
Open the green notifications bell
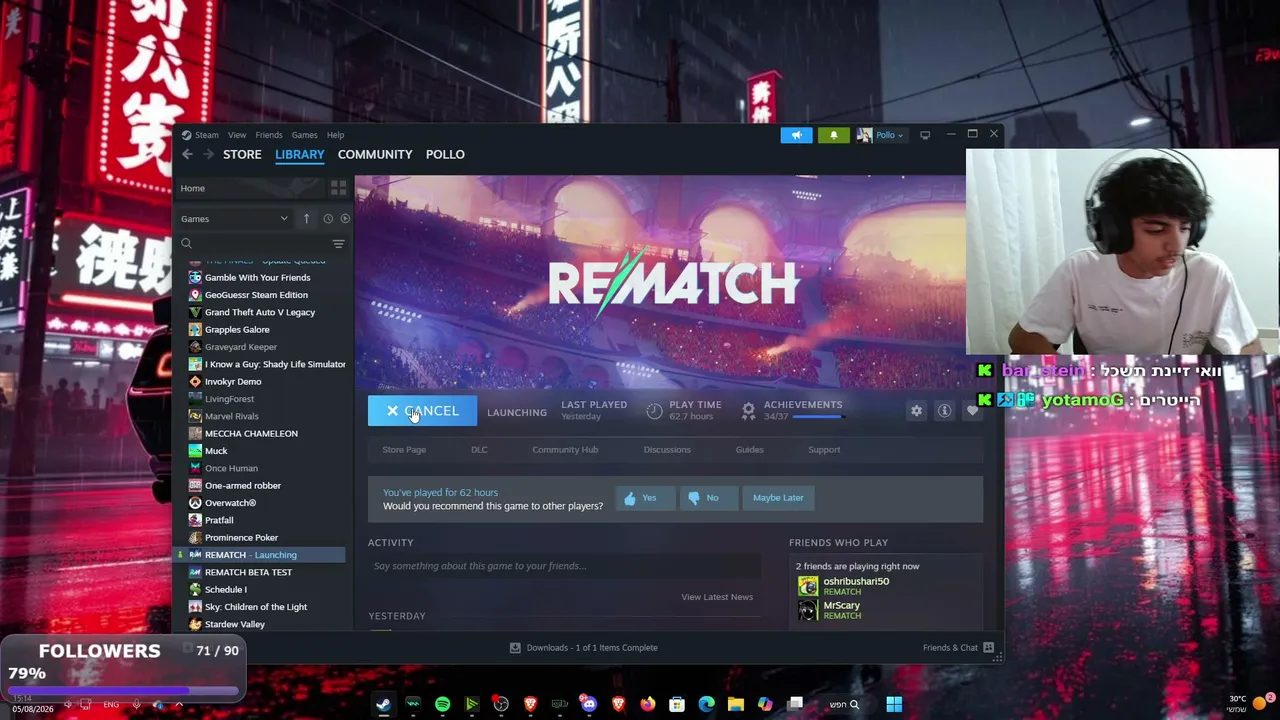(x=834, y=135)
